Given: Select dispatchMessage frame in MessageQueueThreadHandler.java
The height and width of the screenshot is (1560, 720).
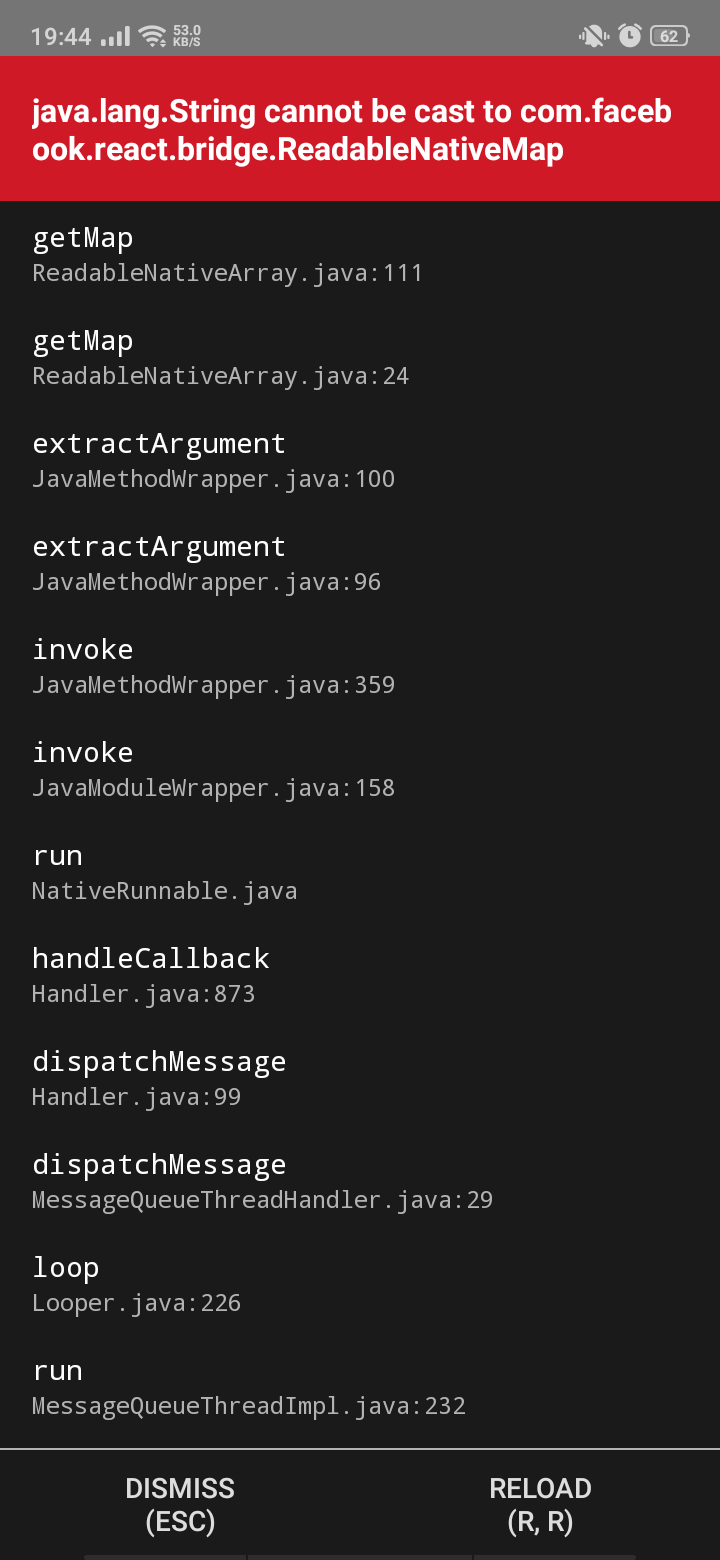Looking at the screenshot, I should coord(263,1180).
